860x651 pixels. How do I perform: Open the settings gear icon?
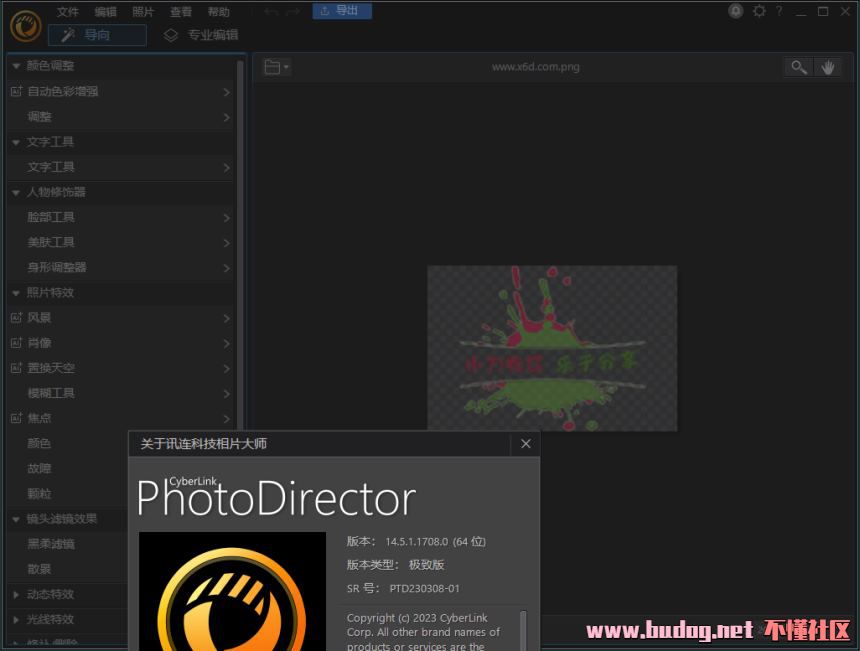(x=759, y=11)
